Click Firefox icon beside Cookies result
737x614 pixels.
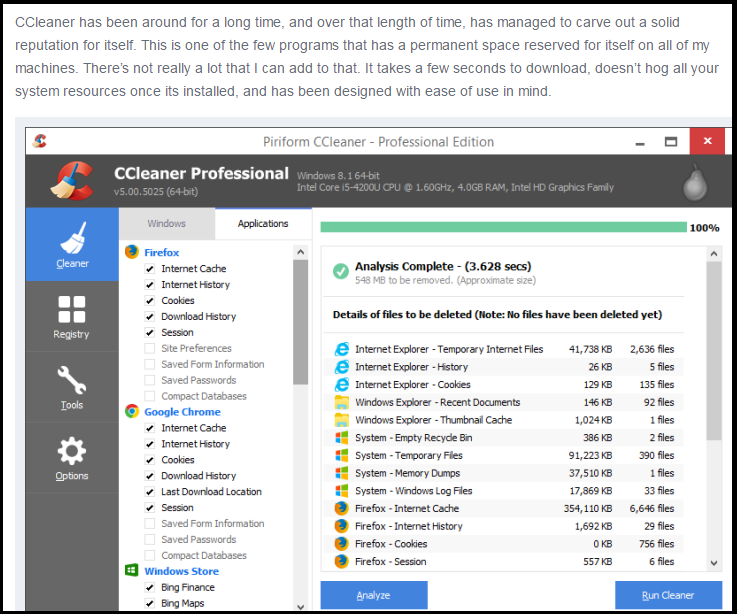pos(342,544)
